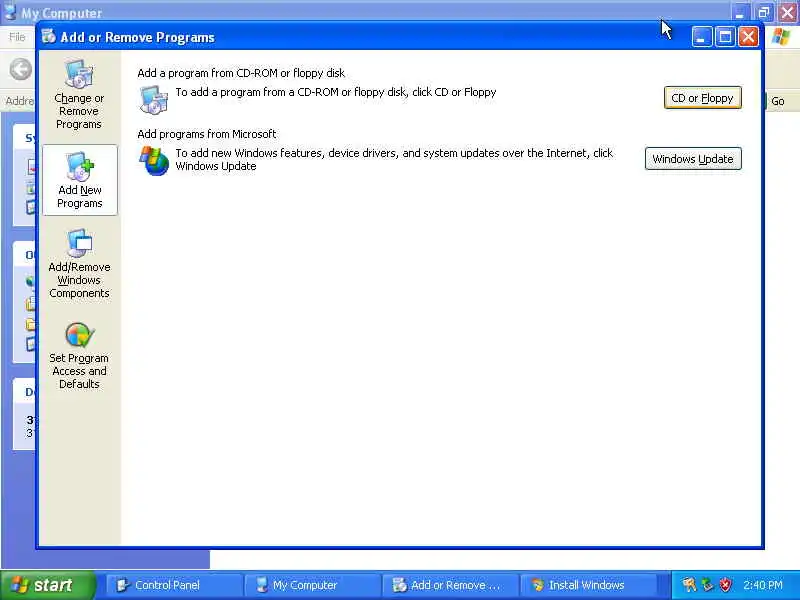The height and width of the screenshot is (600, 800).
Task: Switch to Add or Remove taskbar button
Action: pos(450,585)
